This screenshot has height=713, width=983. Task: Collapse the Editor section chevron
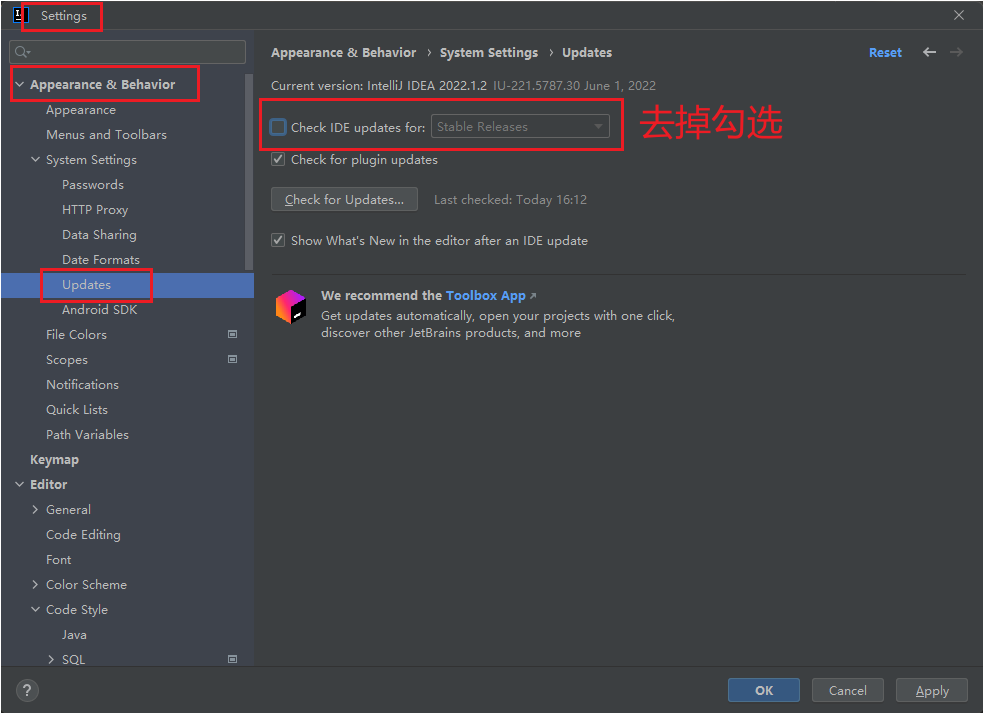pos(19,484)
